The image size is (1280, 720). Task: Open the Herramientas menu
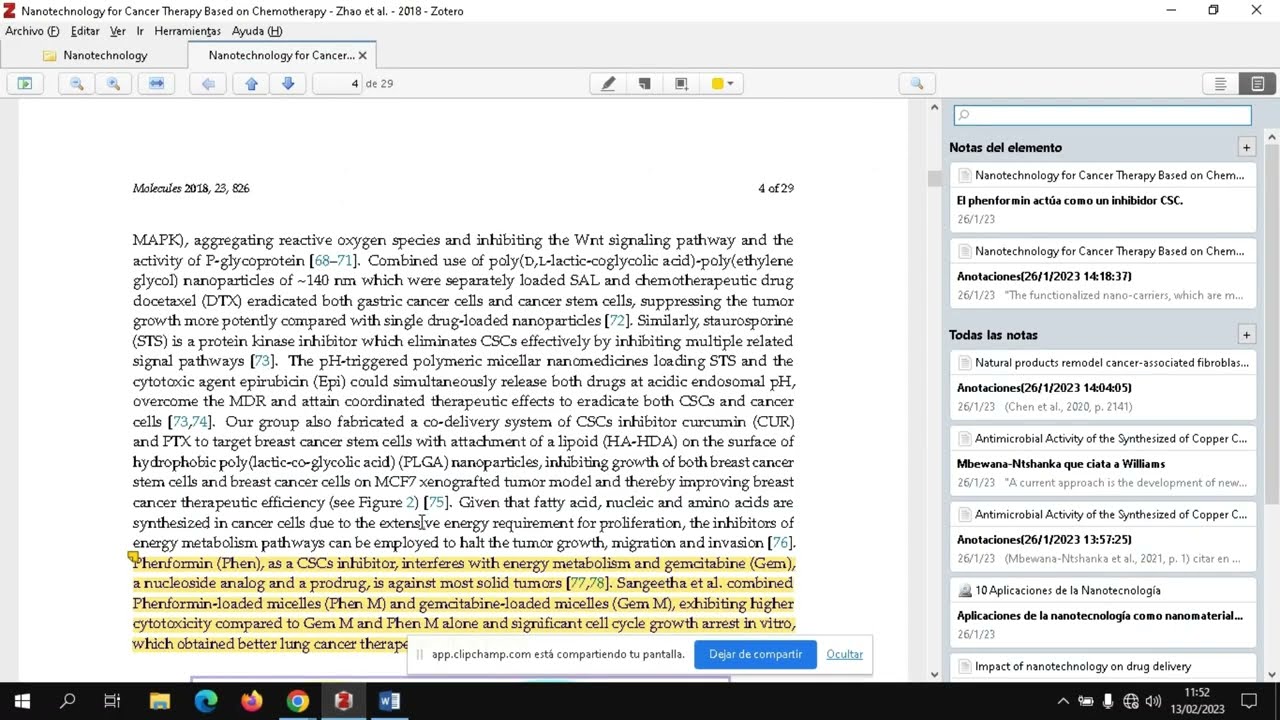click(188, 31)
